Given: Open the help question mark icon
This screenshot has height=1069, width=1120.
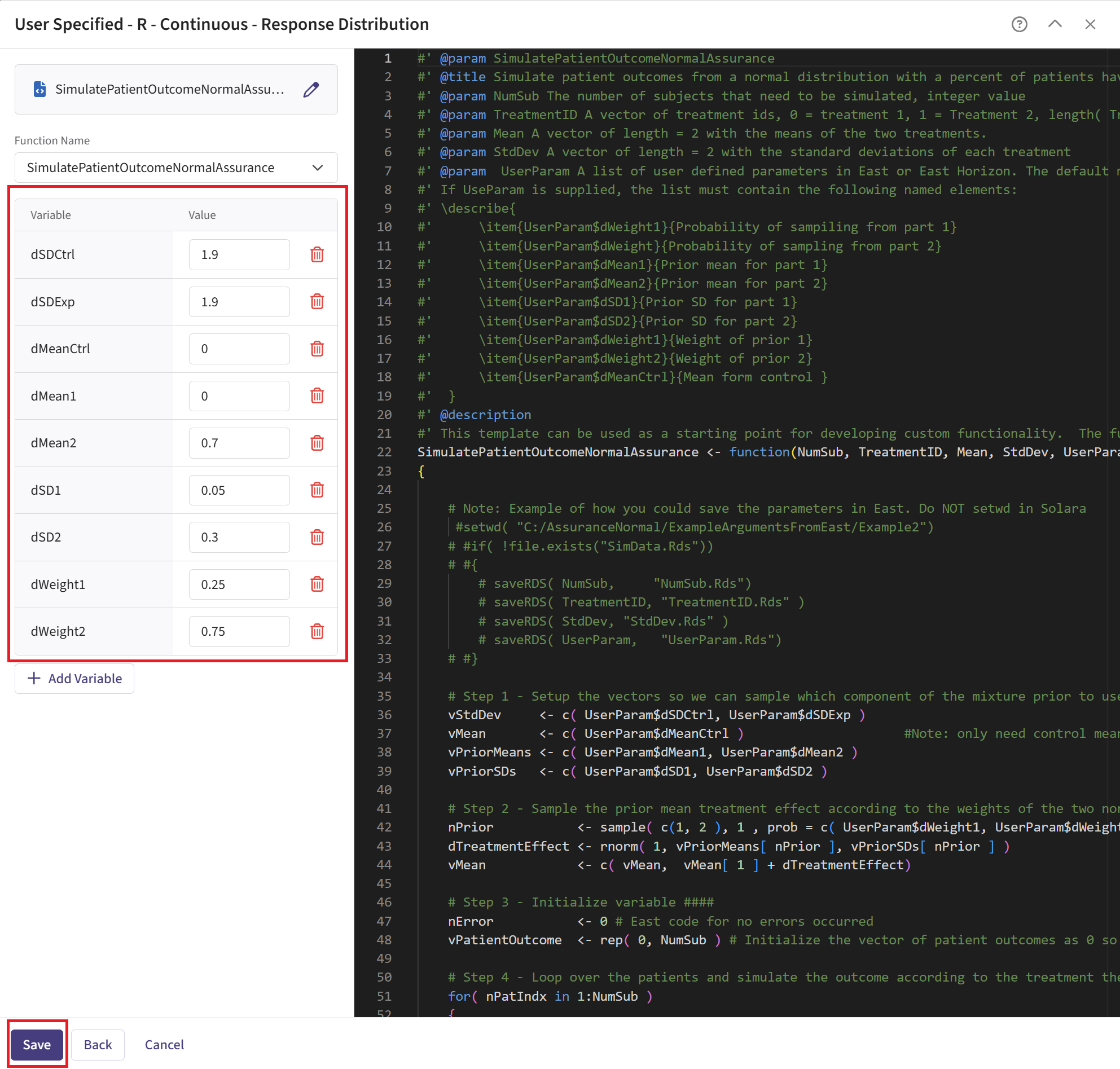Looking at the screenshot, I should tap(1019, 24).
